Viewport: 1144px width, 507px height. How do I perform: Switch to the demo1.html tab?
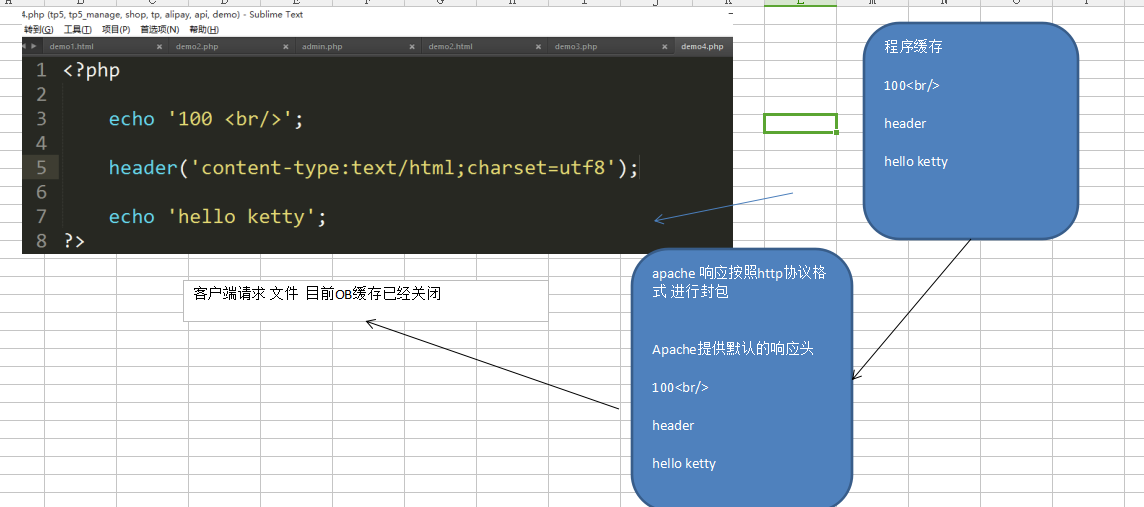tap(71, 47)
